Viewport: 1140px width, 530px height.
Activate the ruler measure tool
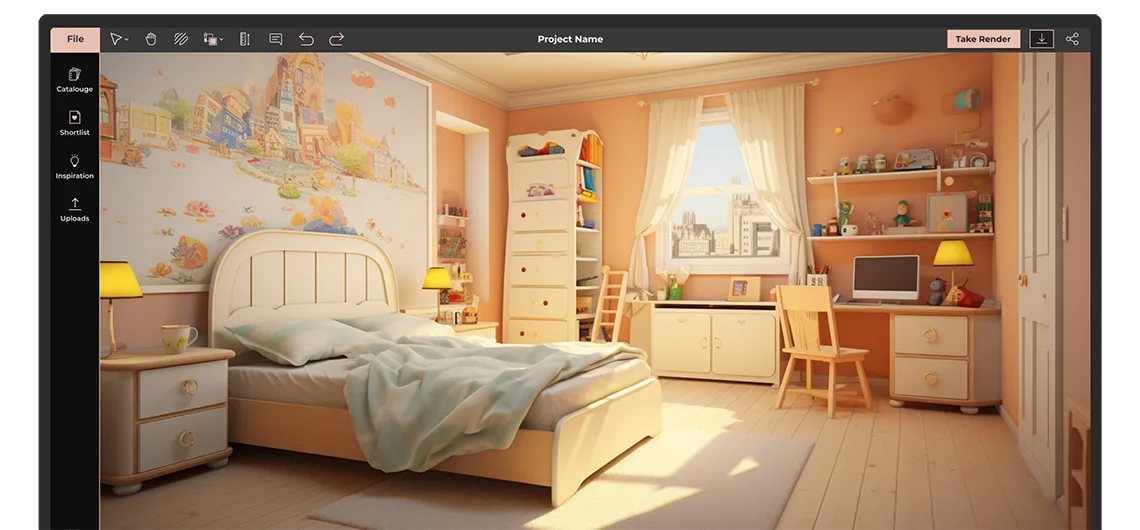244,39
